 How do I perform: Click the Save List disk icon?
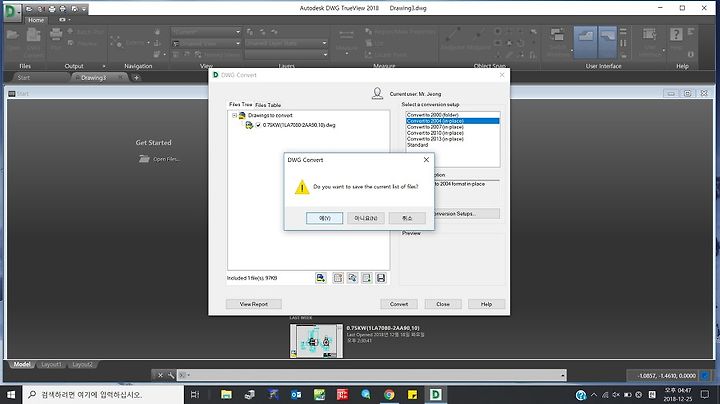coord(381,278)
